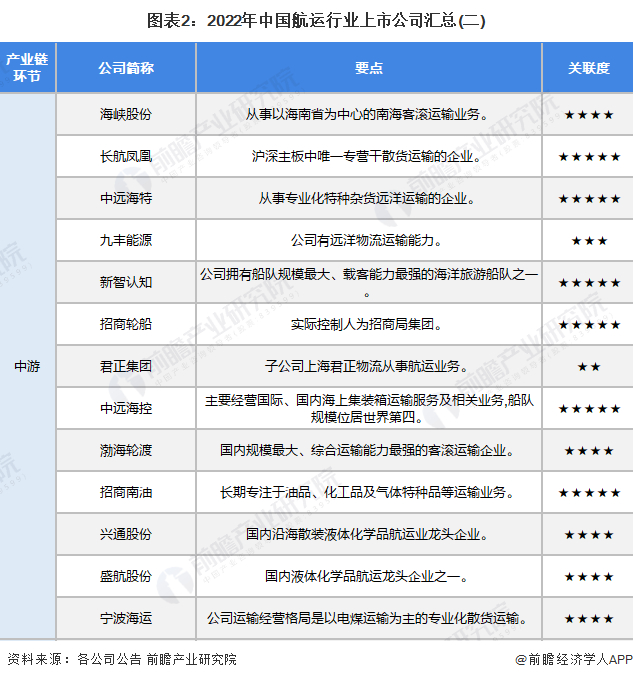The width and height of the screenshot is (633, 680).
Task: Select company name 宁波海运
Action: (x=126, y=618)
